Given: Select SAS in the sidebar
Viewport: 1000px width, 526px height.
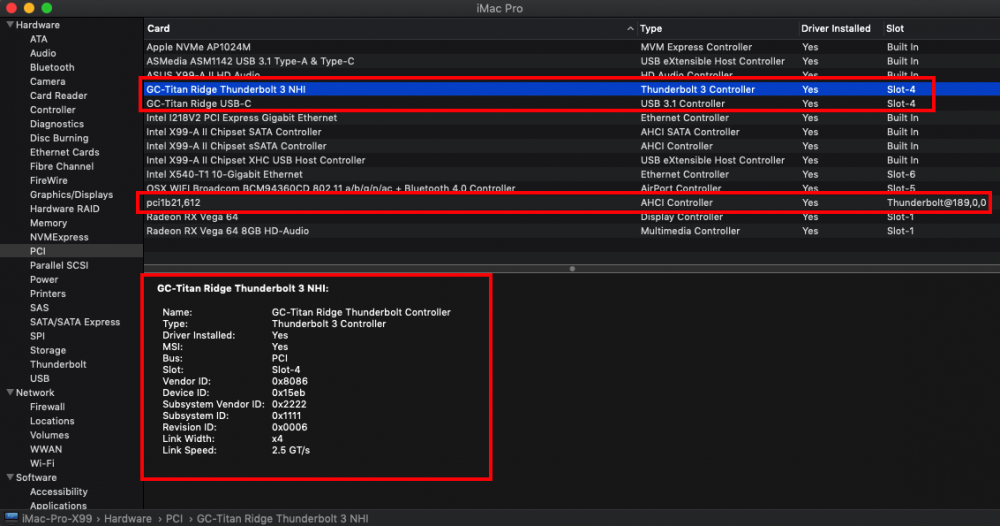Looking at the screenshot, I should pos(39,308).
